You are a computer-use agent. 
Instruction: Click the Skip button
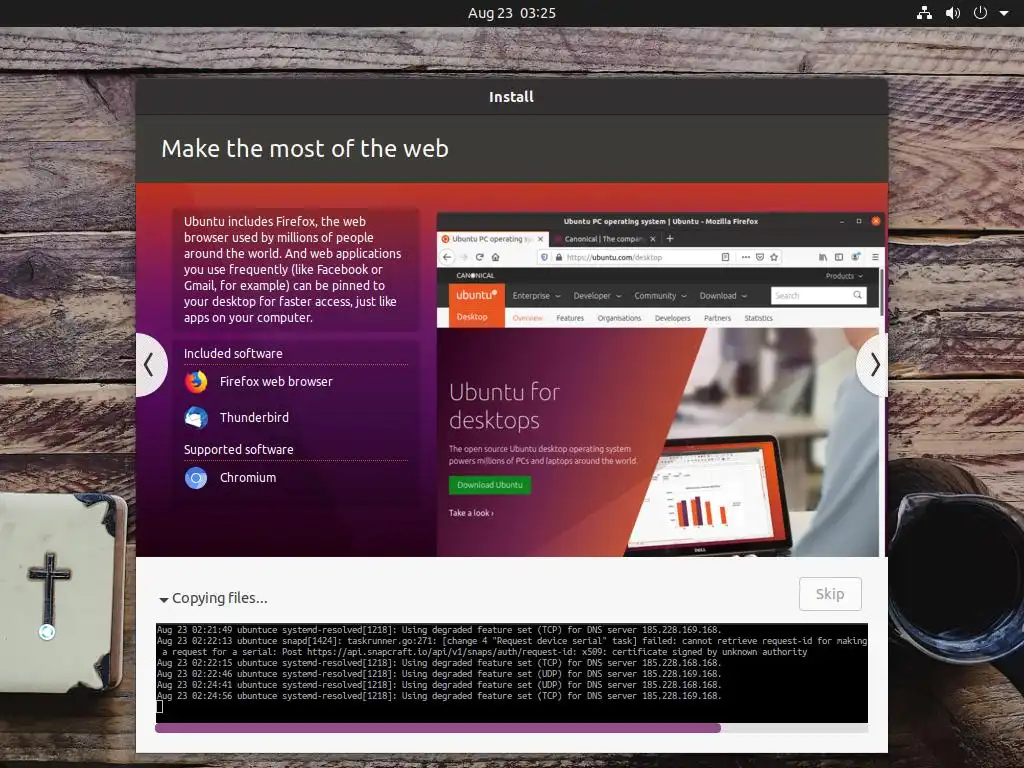point(830,594)
